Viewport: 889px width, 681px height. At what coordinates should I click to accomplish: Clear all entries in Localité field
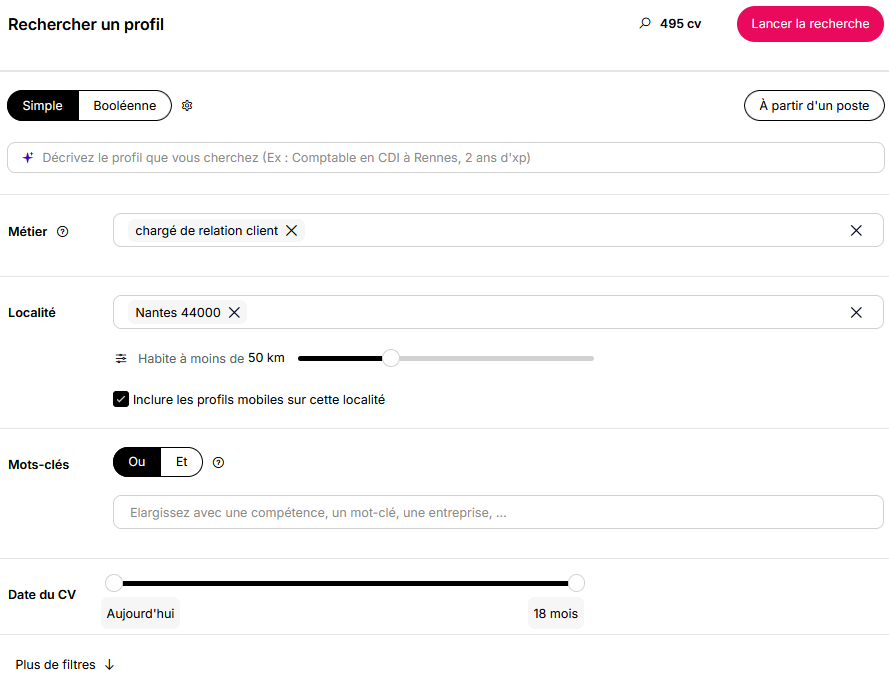coord(856,312)
